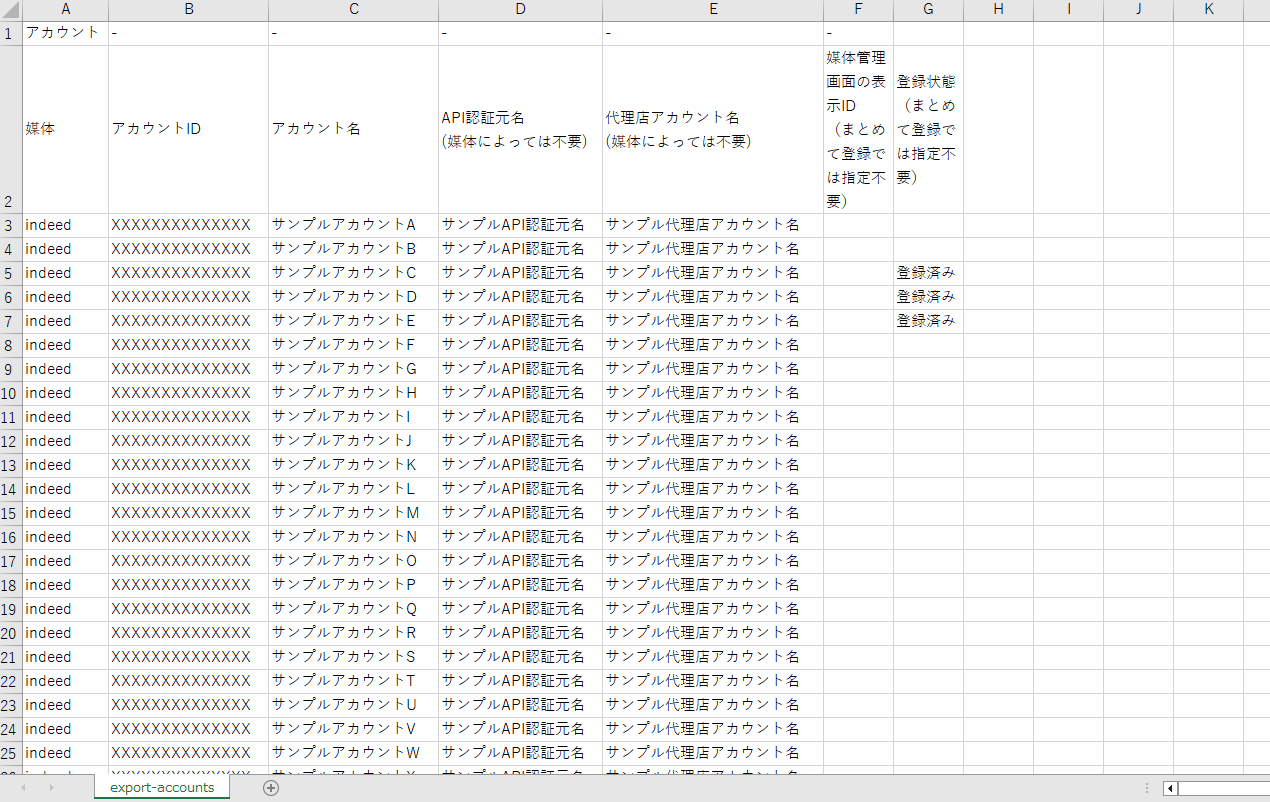
Task: Click the next sheet navigation arrow
Action: [52, 788]
